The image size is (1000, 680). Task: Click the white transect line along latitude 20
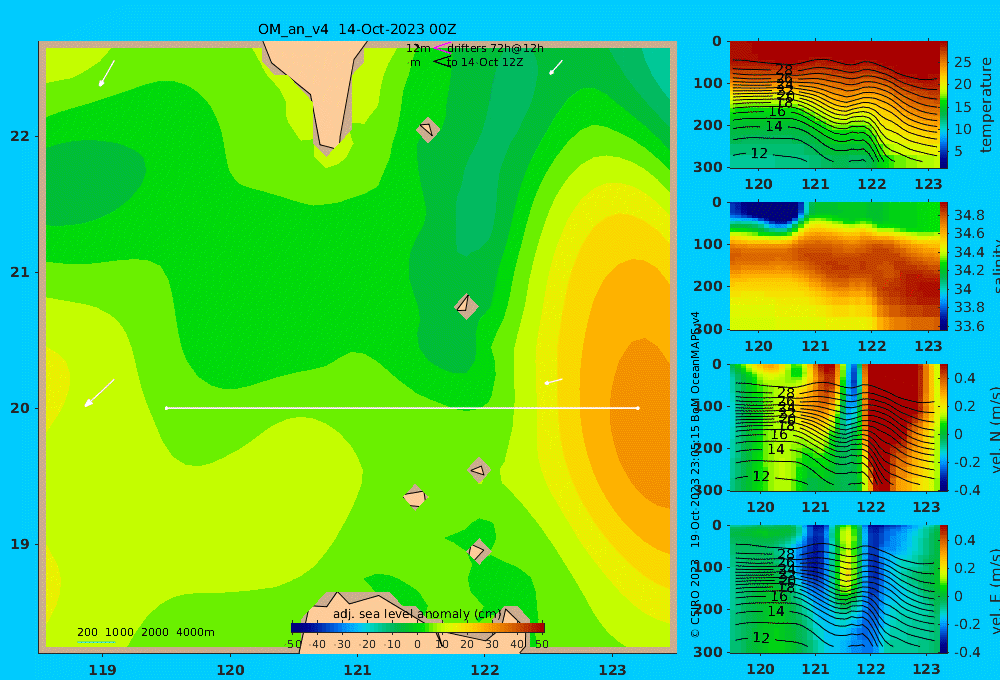pyautogui.click(x=402, y=408)
